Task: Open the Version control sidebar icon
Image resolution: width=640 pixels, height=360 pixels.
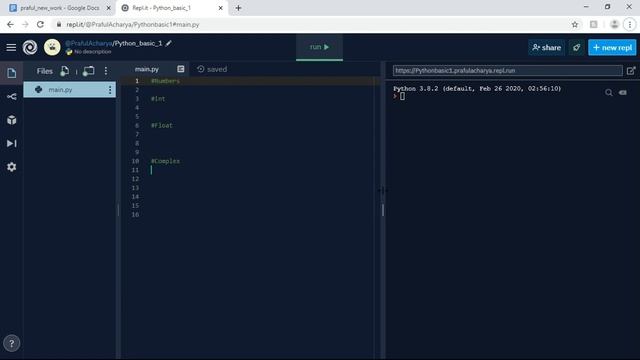Action: pyautogui.click(x=11, y=97)
